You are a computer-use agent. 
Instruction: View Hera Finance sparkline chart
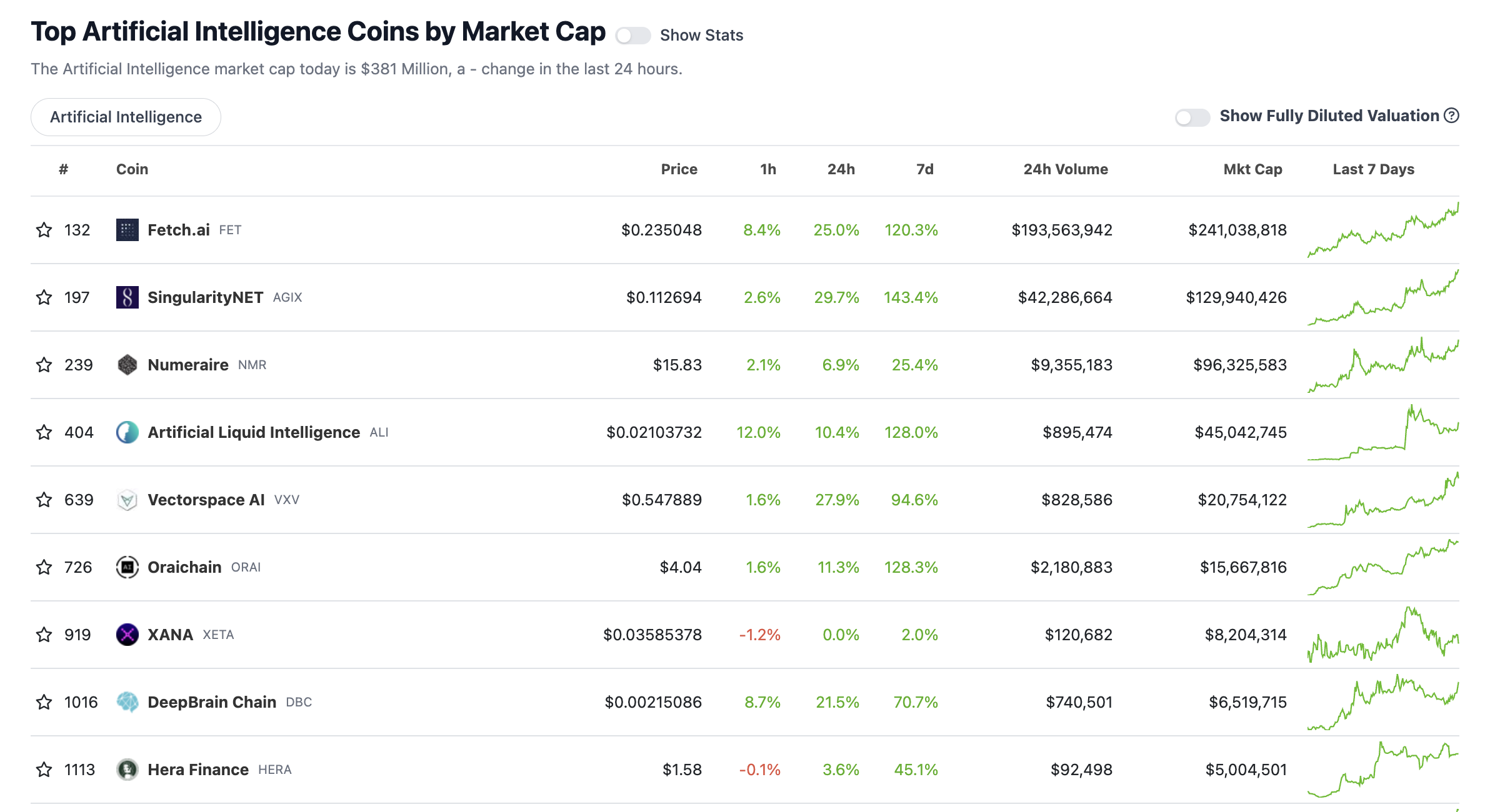(1383, 770)
